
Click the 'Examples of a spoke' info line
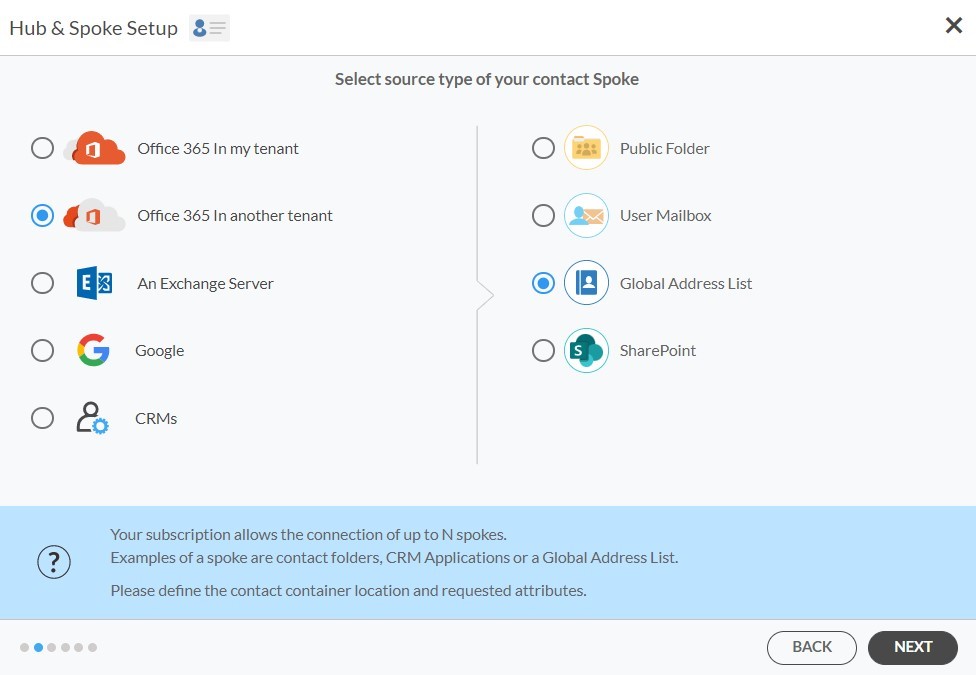tap(394, 557)
